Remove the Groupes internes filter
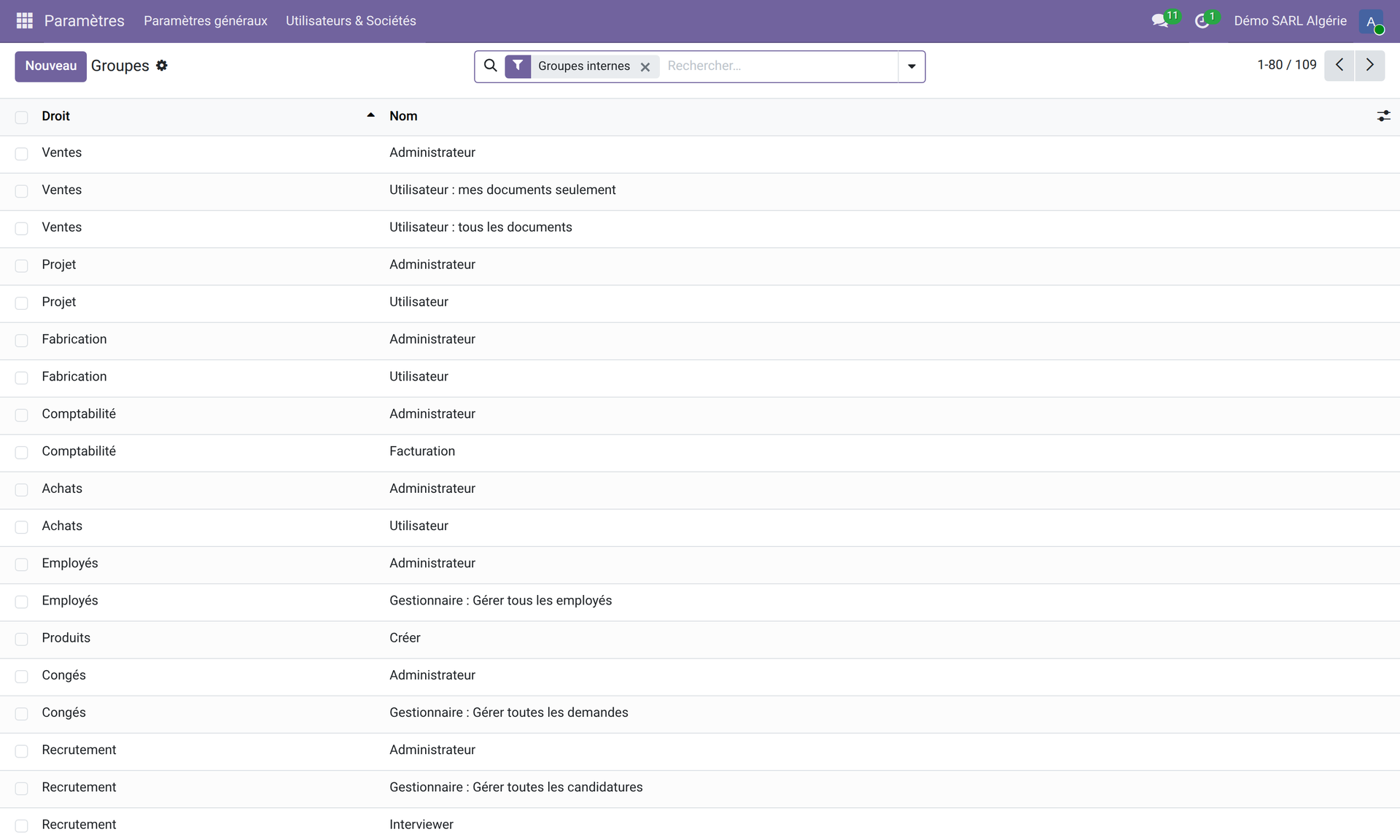Image resolution: width=1400 pixels, height=840 pixels. tap(645, 66)
